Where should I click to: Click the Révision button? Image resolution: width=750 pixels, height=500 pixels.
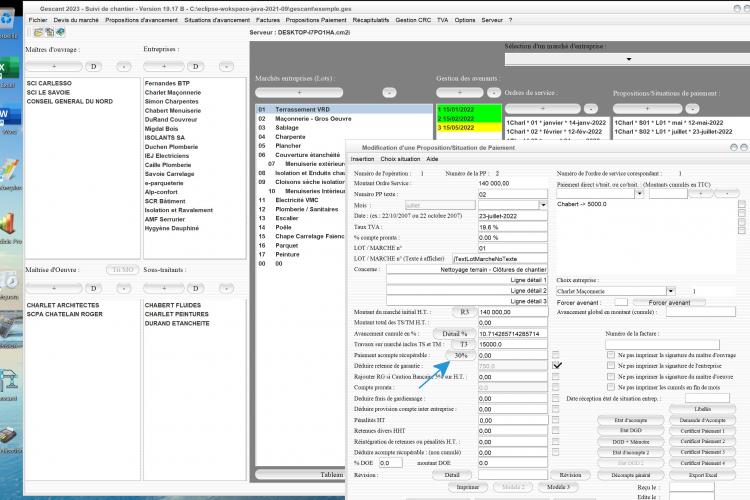[x=570, y=475]
